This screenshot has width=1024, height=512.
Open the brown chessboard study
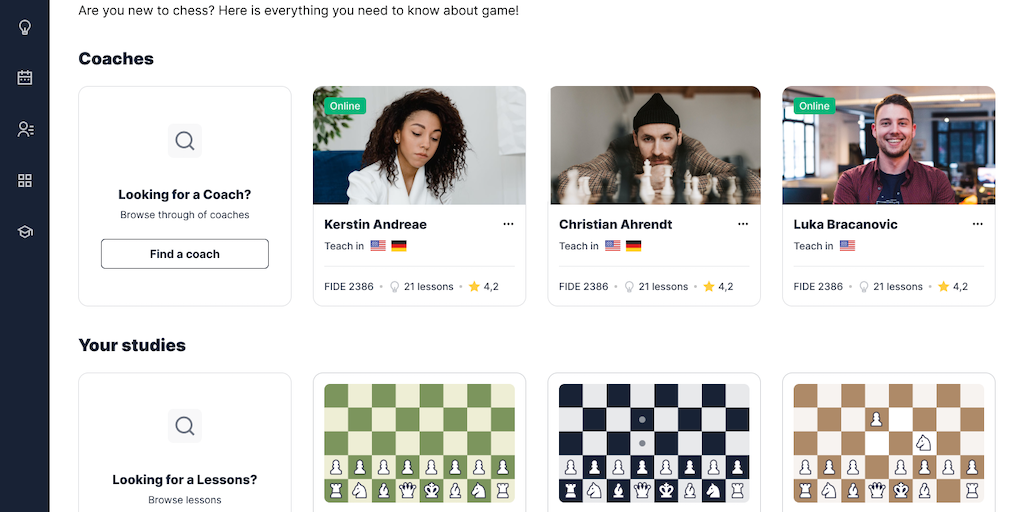click(x=889, y=443)
